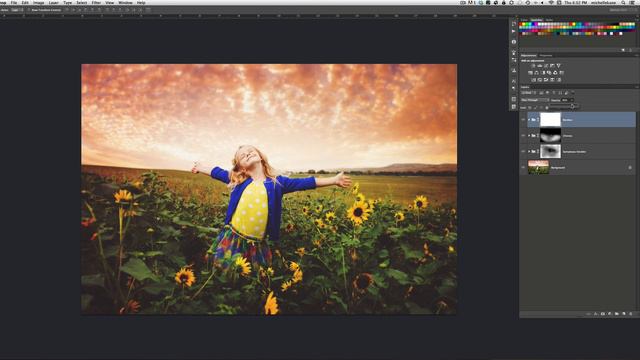This screenshot has width=640, height=360.
Task: Add a Hue/Saturation adjustment layer
Action: (x=530, y=73)
